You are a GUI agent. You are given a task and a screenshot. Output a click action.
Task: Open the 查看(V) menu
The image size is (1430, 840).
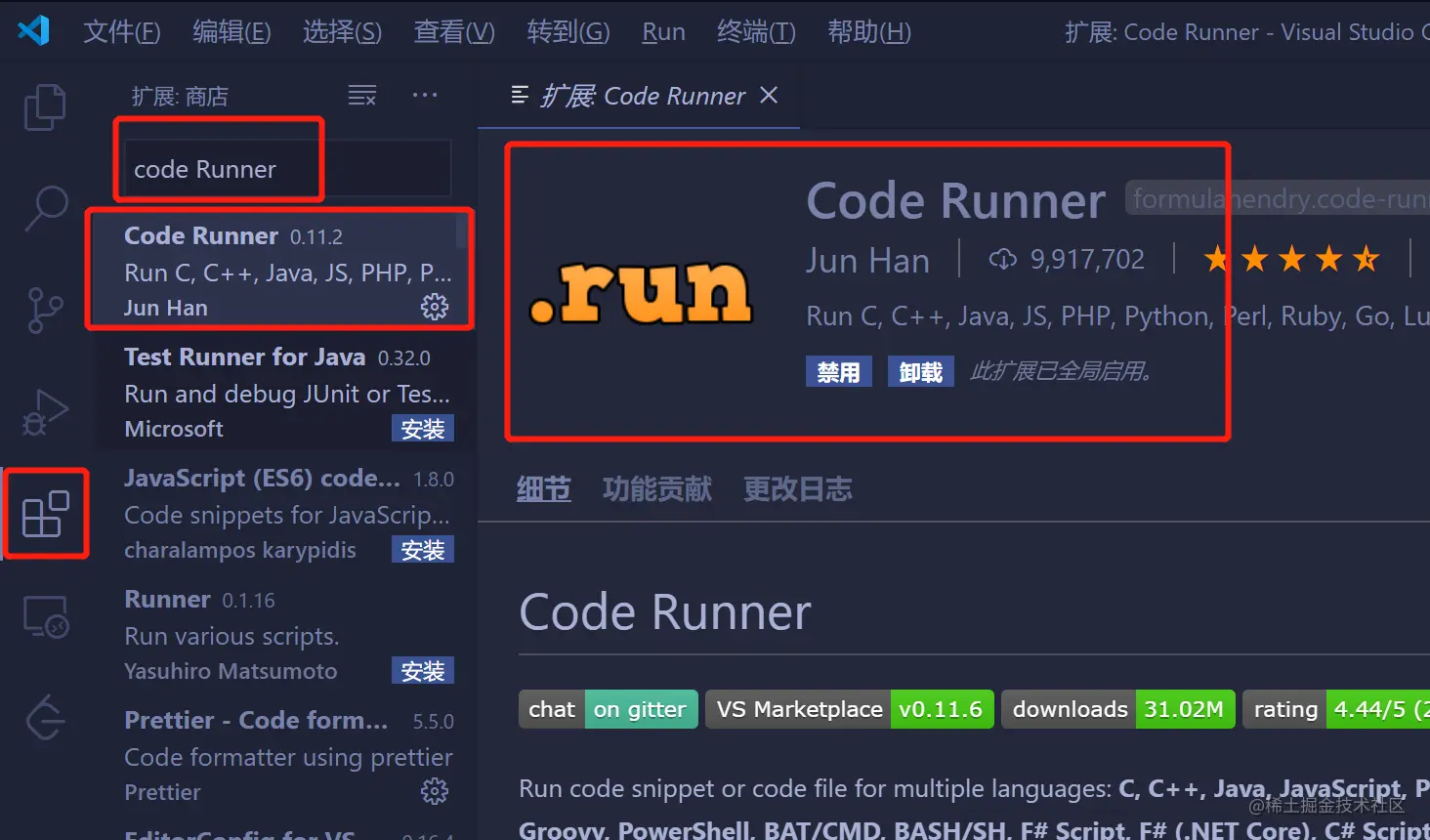(454, 31)
